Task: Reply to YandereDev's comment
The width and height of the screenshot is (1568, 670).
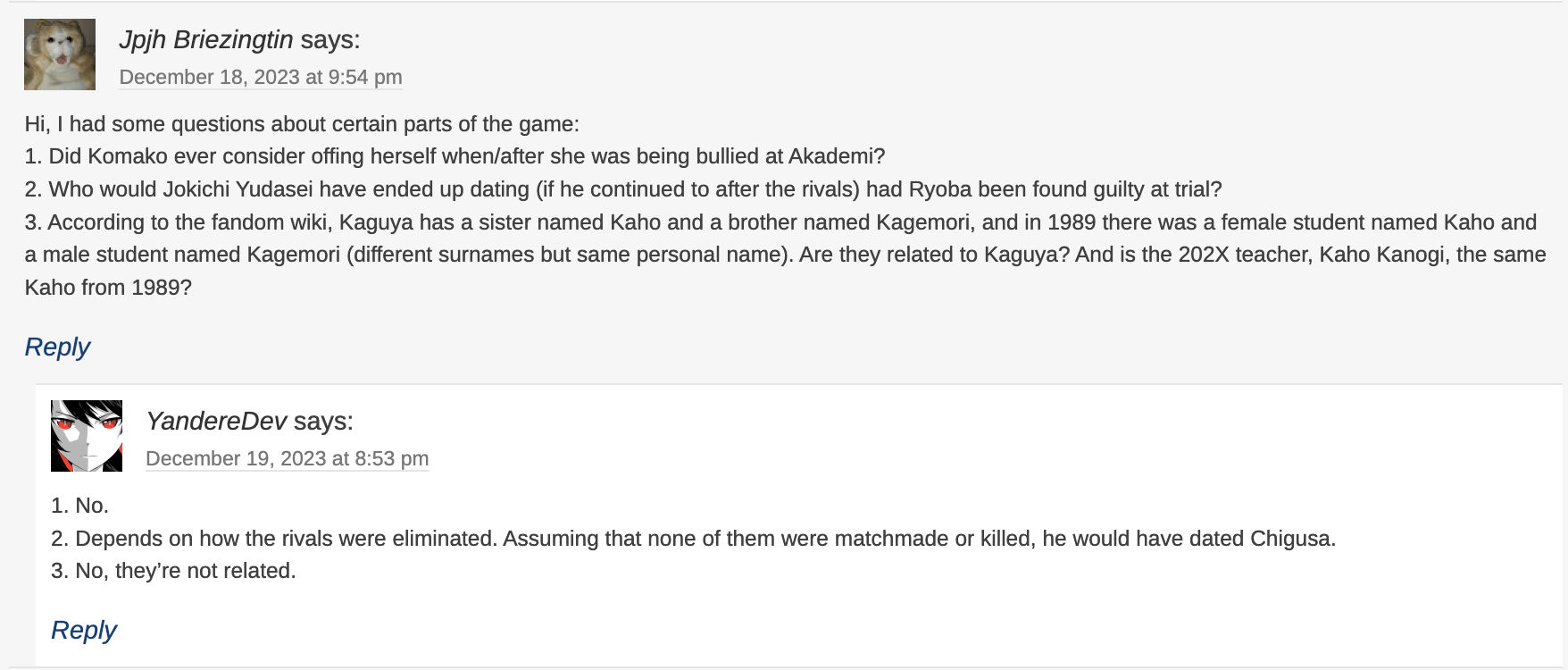Action: coord(84,630)
